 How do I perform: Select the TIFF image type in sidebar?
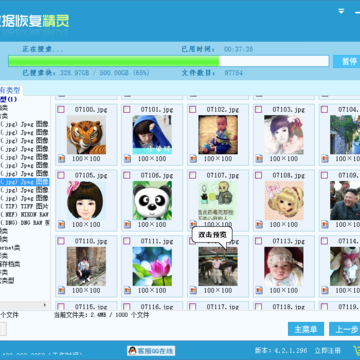click(24, 206)
